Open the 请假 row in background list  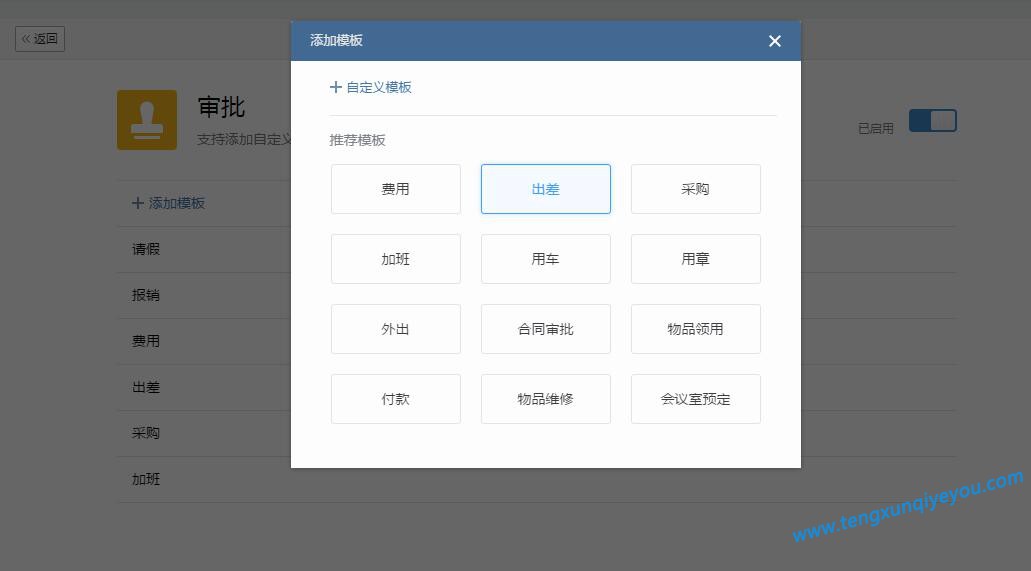(x=204, y=249)
